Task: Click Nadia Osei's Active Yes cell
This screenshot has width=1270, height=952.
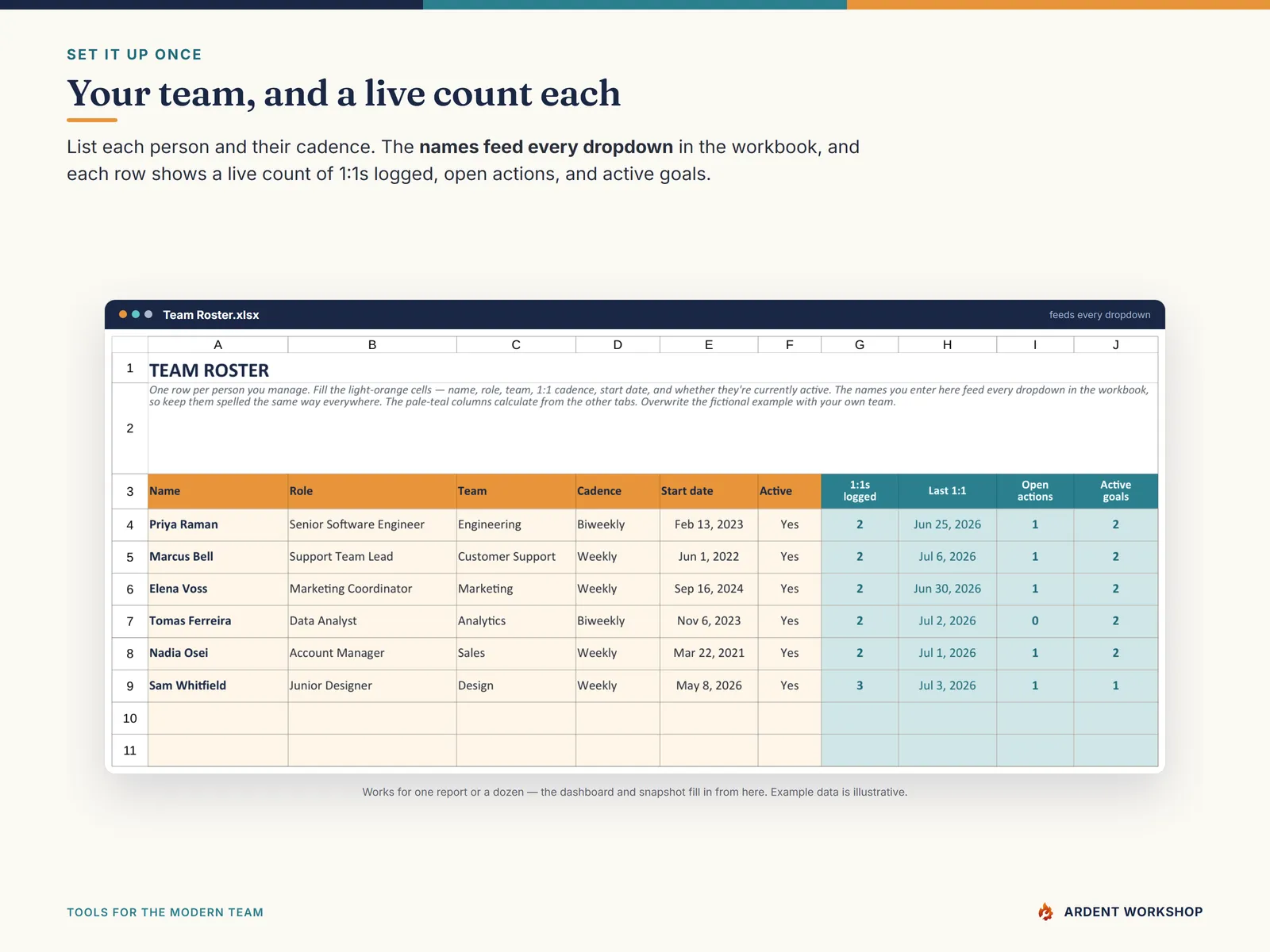Action: click(x=789, y=653)
